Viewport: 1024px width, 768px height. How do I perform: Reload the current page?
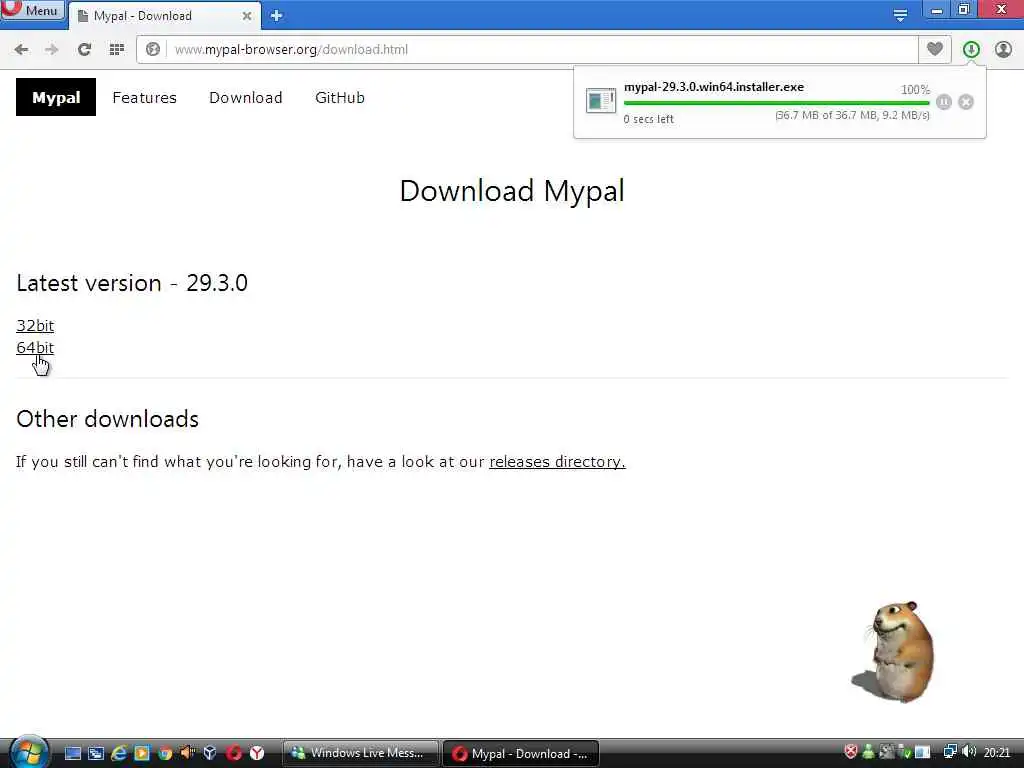pyautogui.click(x=84, y=50)
